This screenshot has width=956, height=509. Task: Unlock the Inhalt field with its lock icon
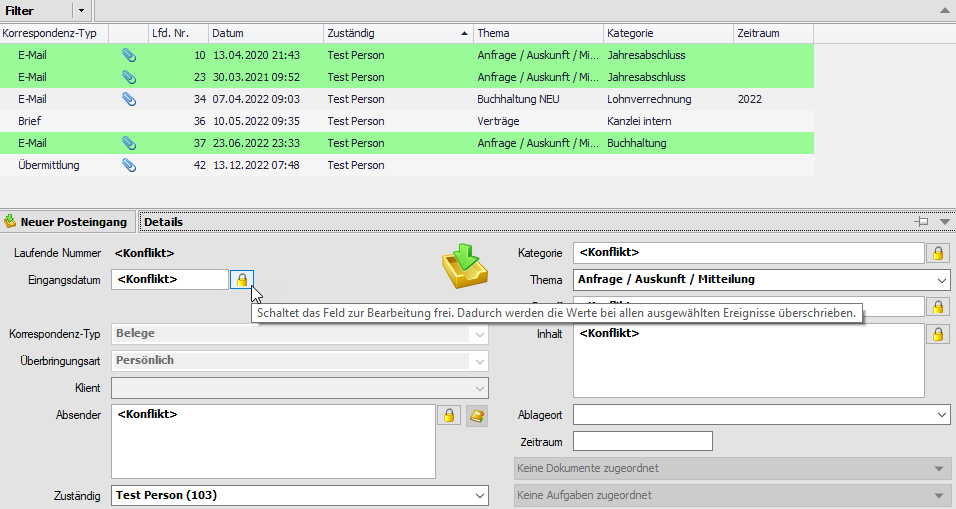click(938, 334)
